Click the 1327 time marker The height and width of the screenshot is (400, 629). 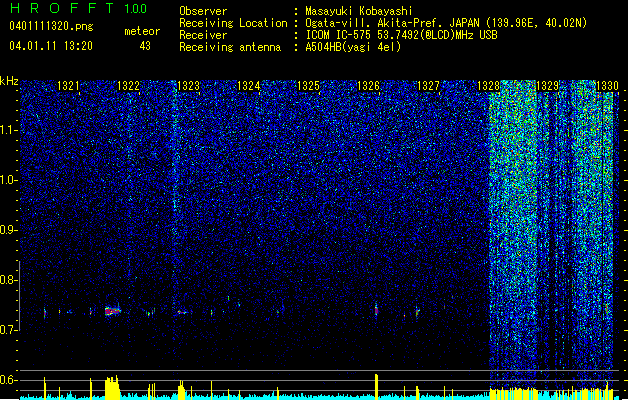click(x=428, y=86)
